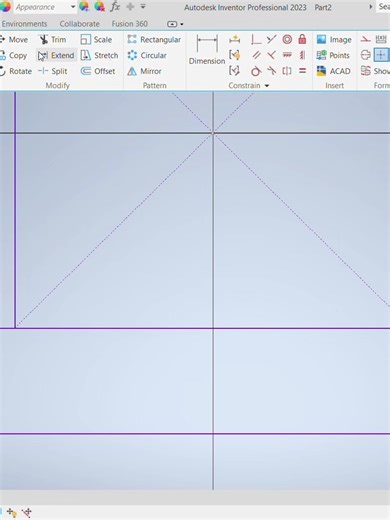Apply the Parallel constraint
Image resolution: width=390 pixels, height=520 pixels.
(x=256, y=55)
